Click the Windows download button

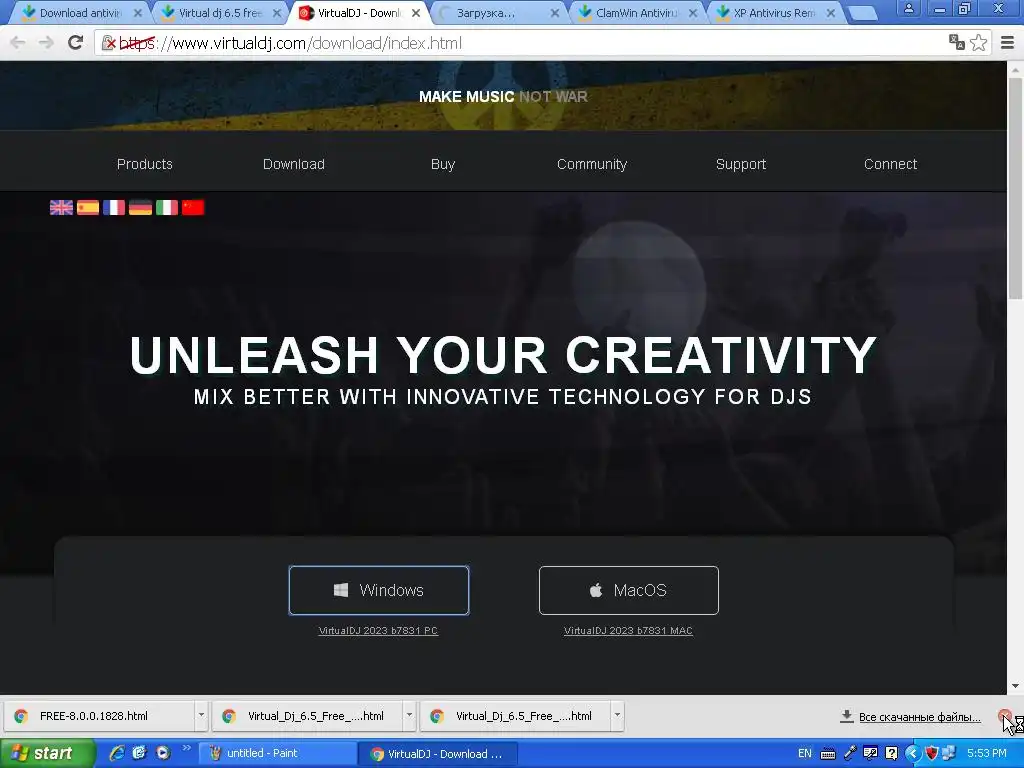(379, 590)
